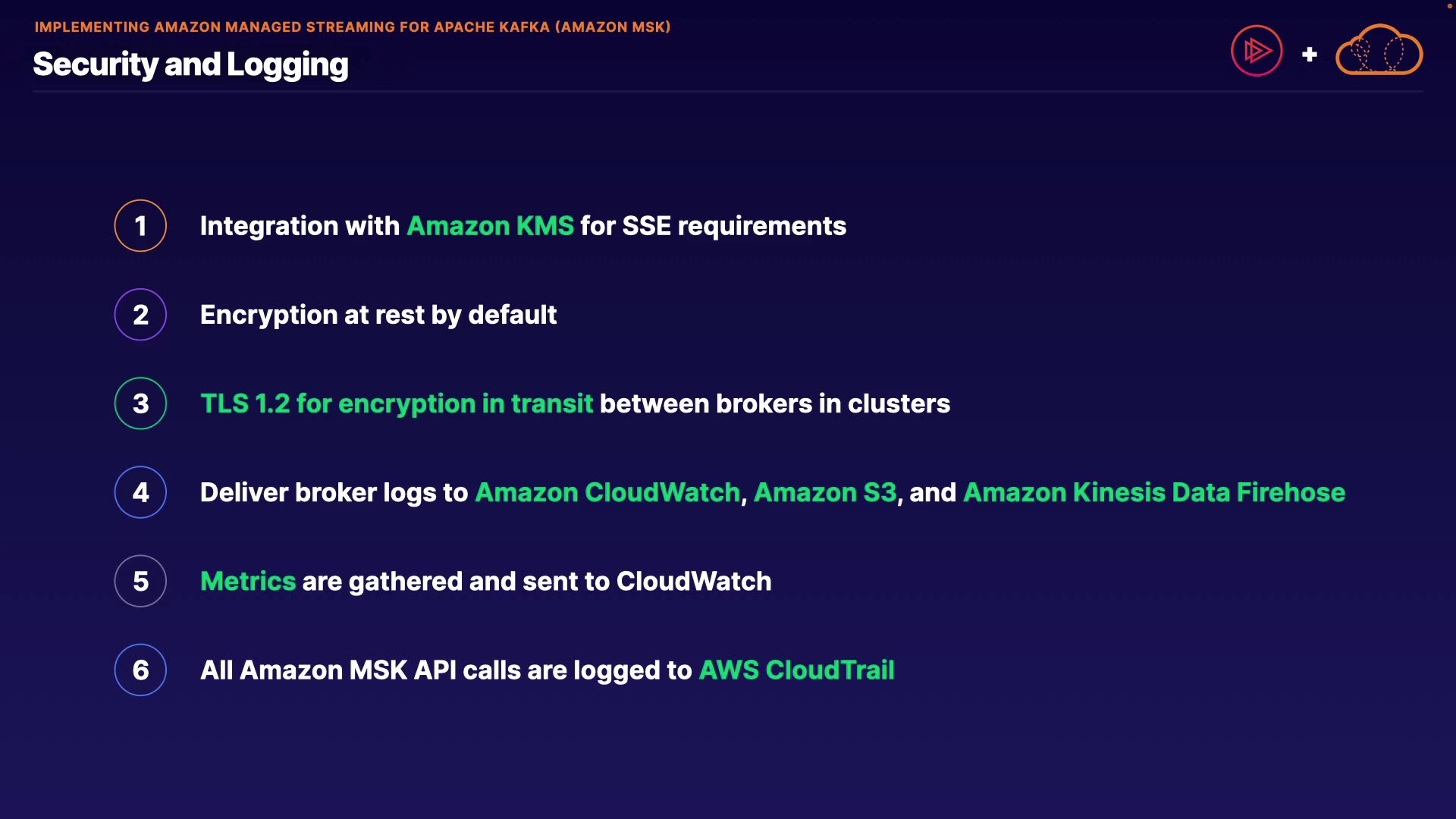
Task: Click the small orange dot in top corner
Action: click(x=1449, y=6)
